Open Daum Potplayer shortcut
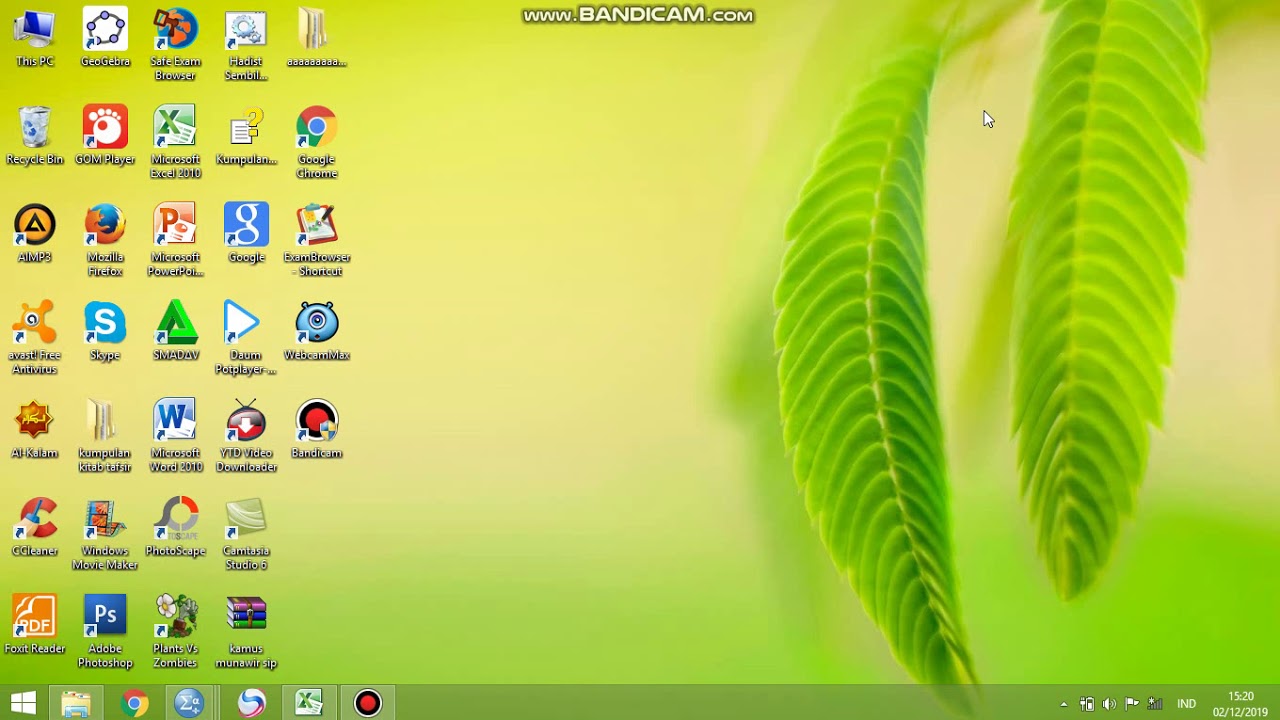The width and height of the screenshot is (1280, 720). [x=246, y=339]
